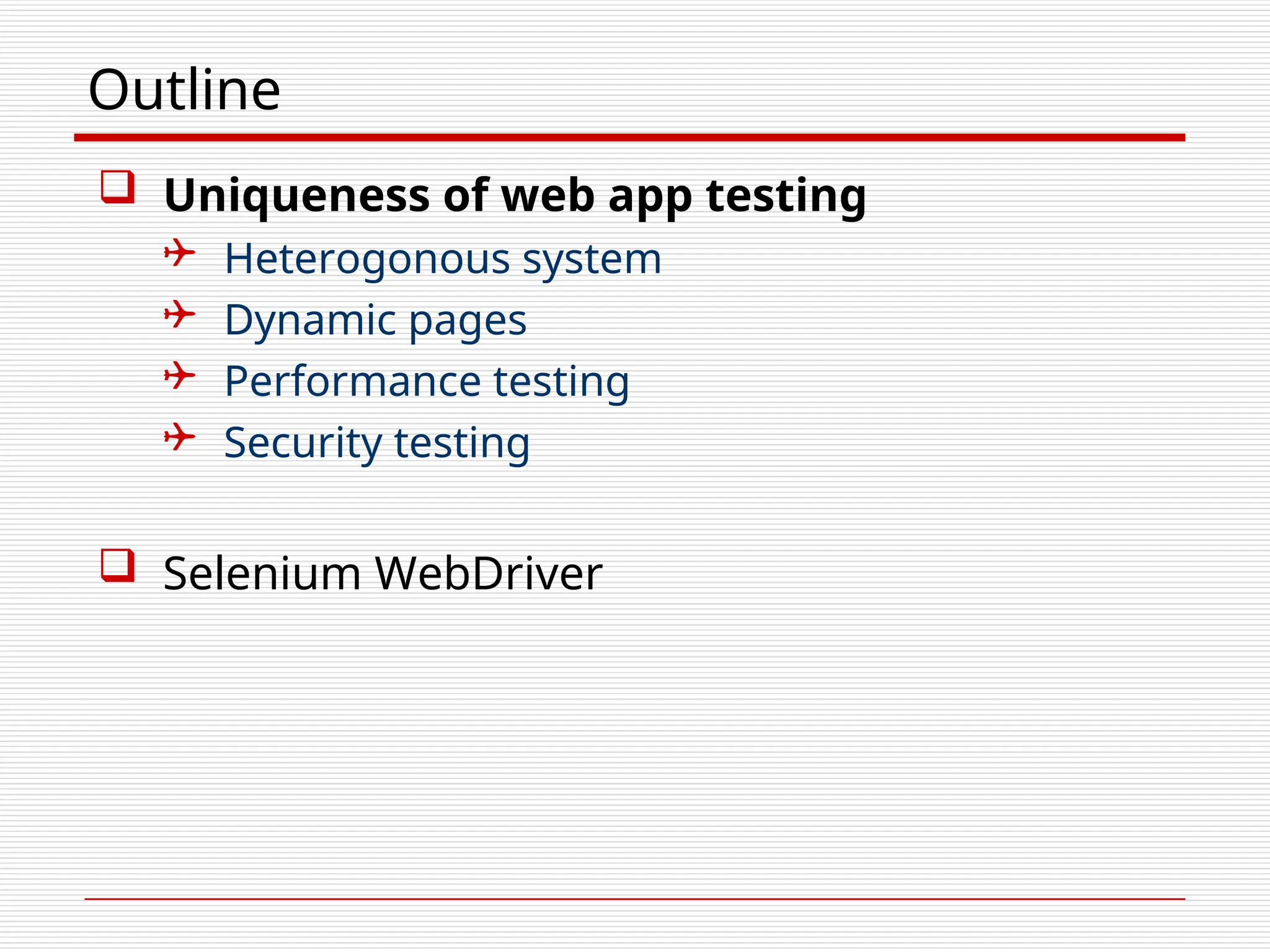Click the airplane bullet next to Performance testing

tap(180, 376)
